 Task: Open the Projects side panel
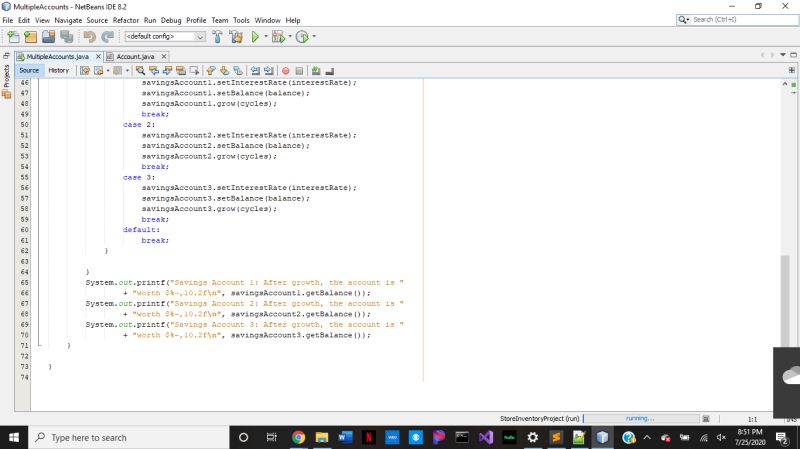pos(7,82)
